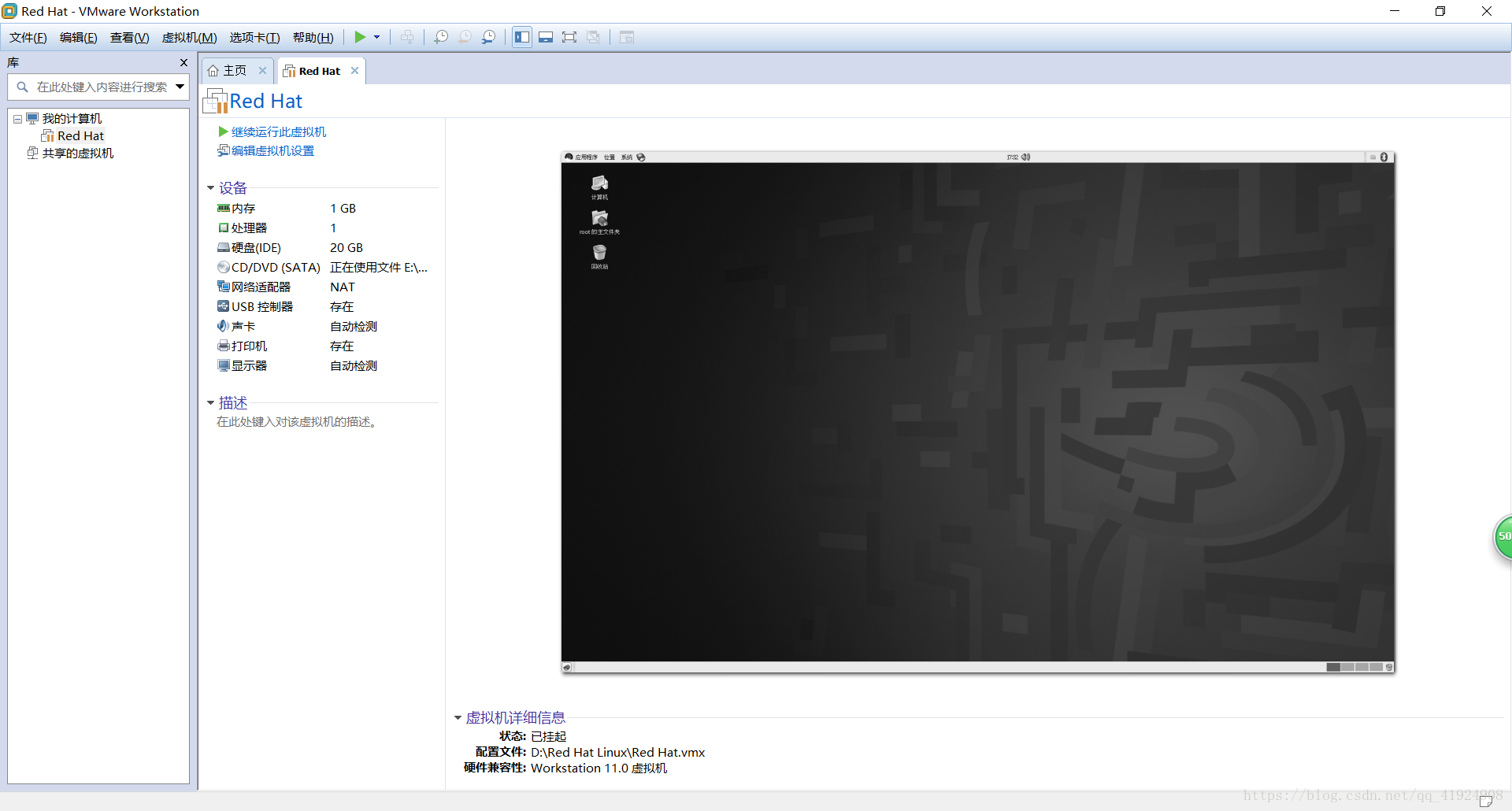The width and height of the screenshot is (1512, 811).
Task: Click the status bar resize icon at bottom right
Action: point(1486,802)
